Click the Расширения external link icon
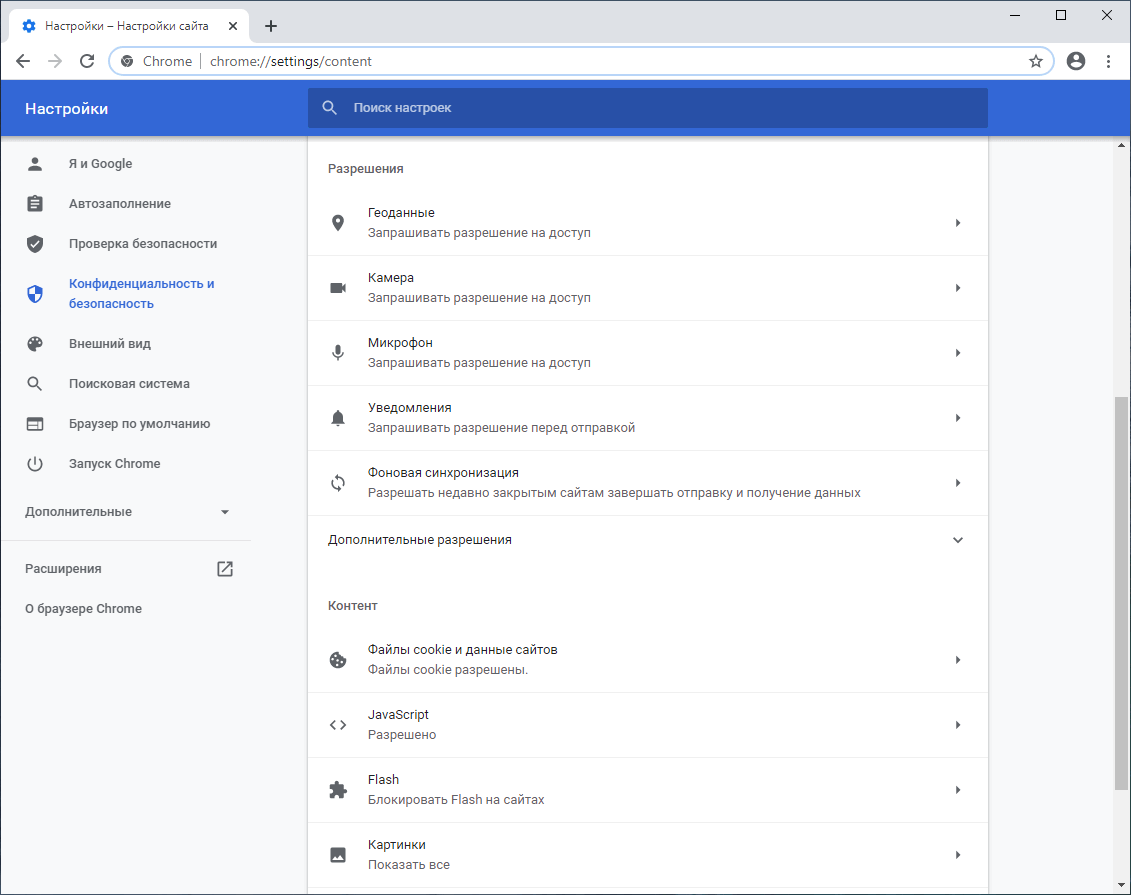Image resolution: width=1131 pixels, height=895 pixels. [225, 569]
